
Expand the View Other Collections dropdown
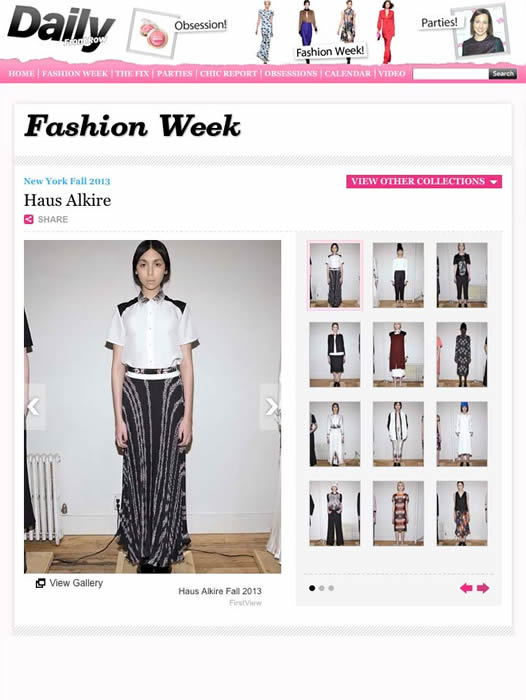424,181
